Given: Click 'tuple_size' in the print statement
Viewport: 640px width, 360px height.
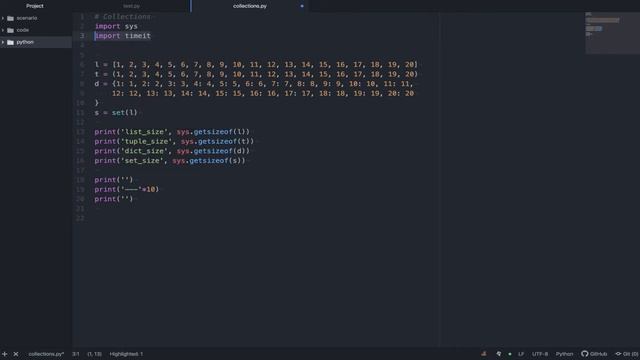Looking at the screenshot, I should (147, 142).
